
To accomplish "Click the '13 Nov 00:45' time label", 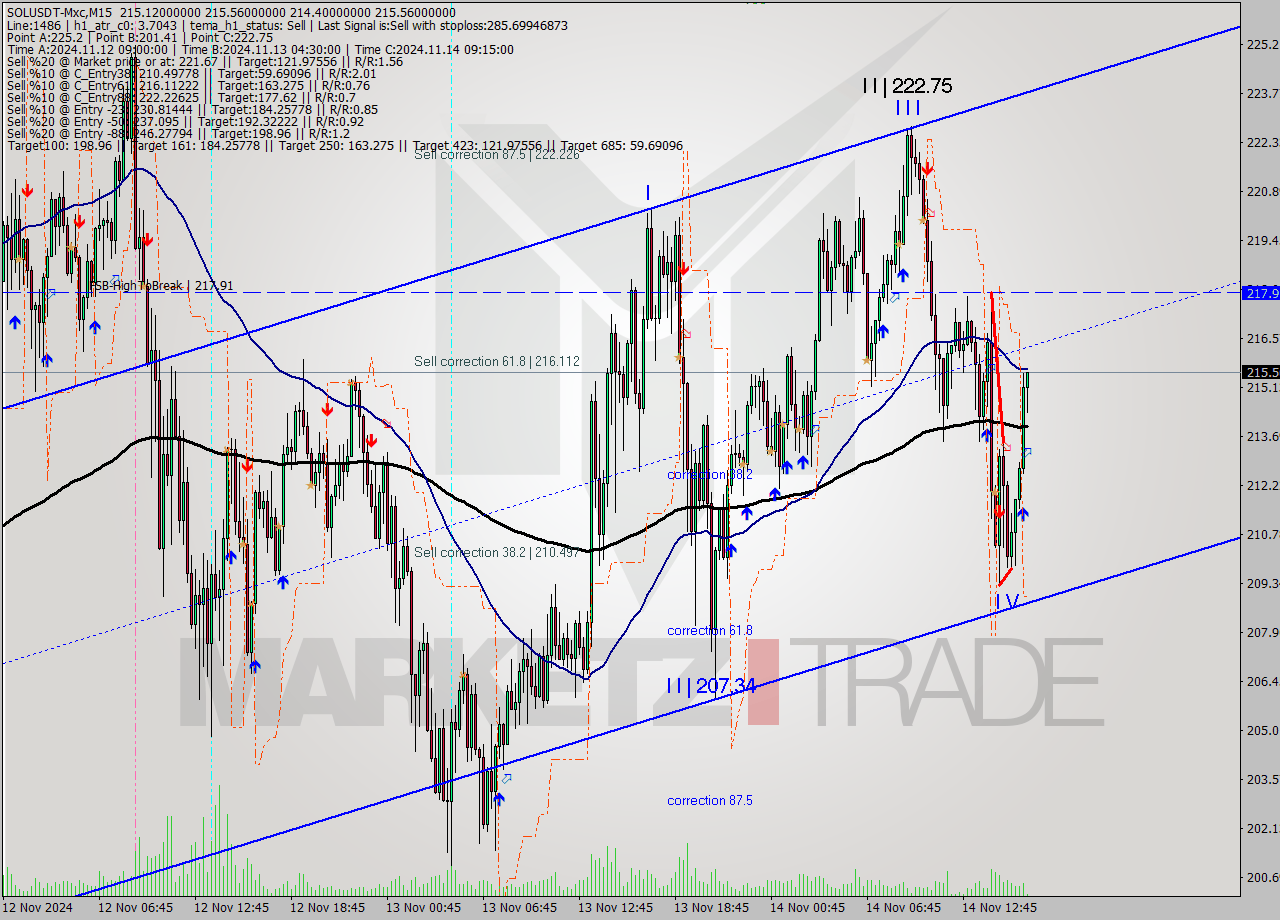I will tap(425, 908).
